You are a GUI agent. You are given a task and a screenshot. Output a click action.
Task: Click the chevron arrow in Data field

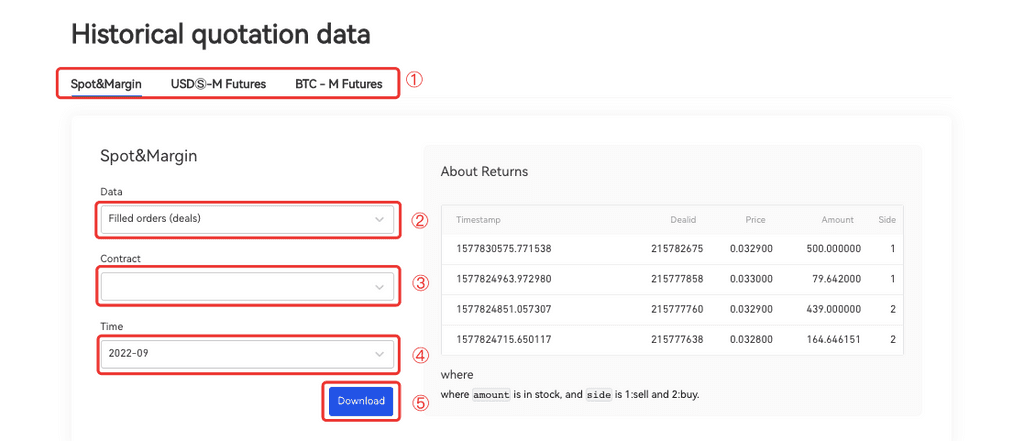tap(379, 219)
